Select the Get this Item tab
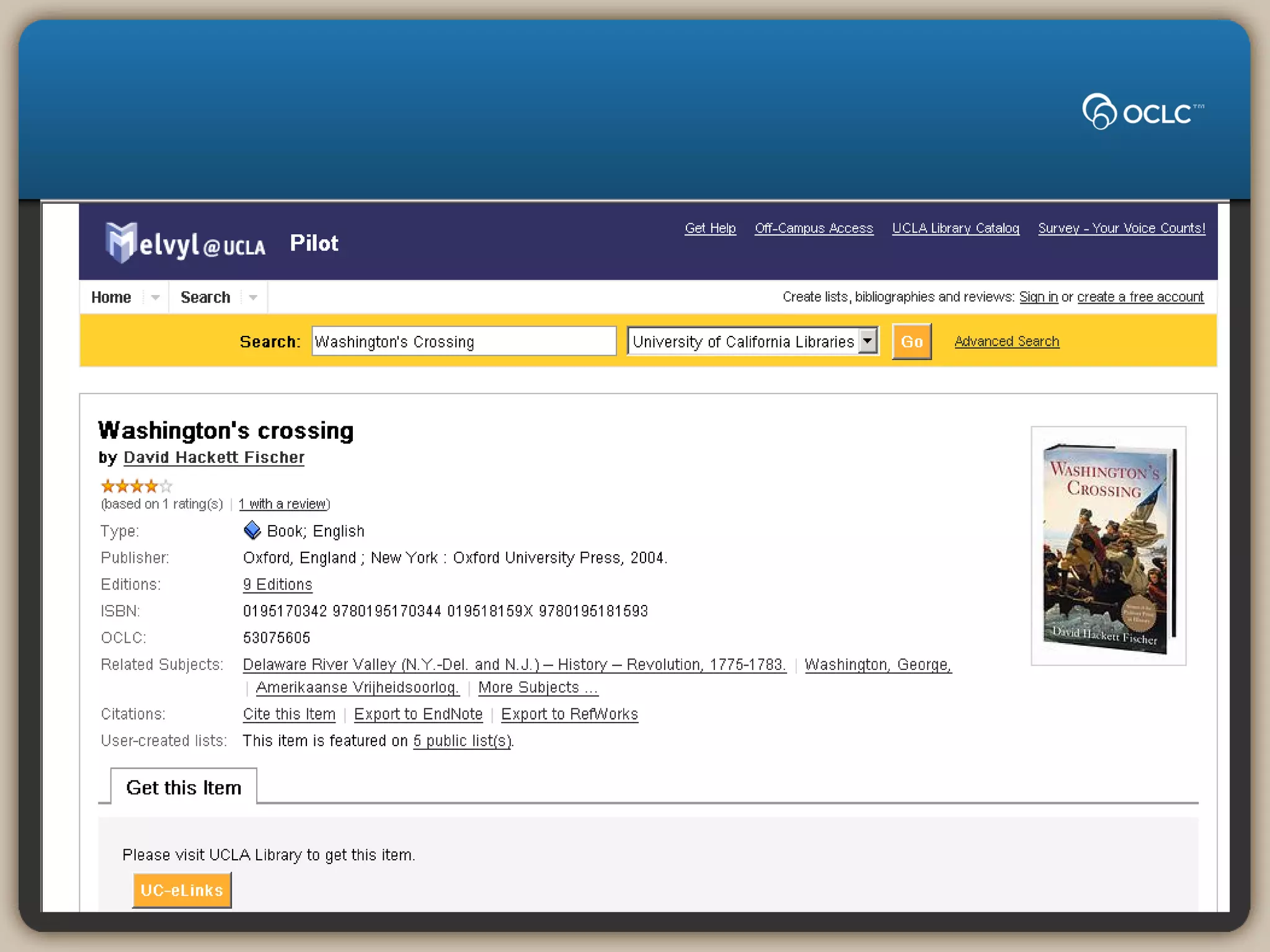This screenshot has width=1270, height=952. pos(184,787)
